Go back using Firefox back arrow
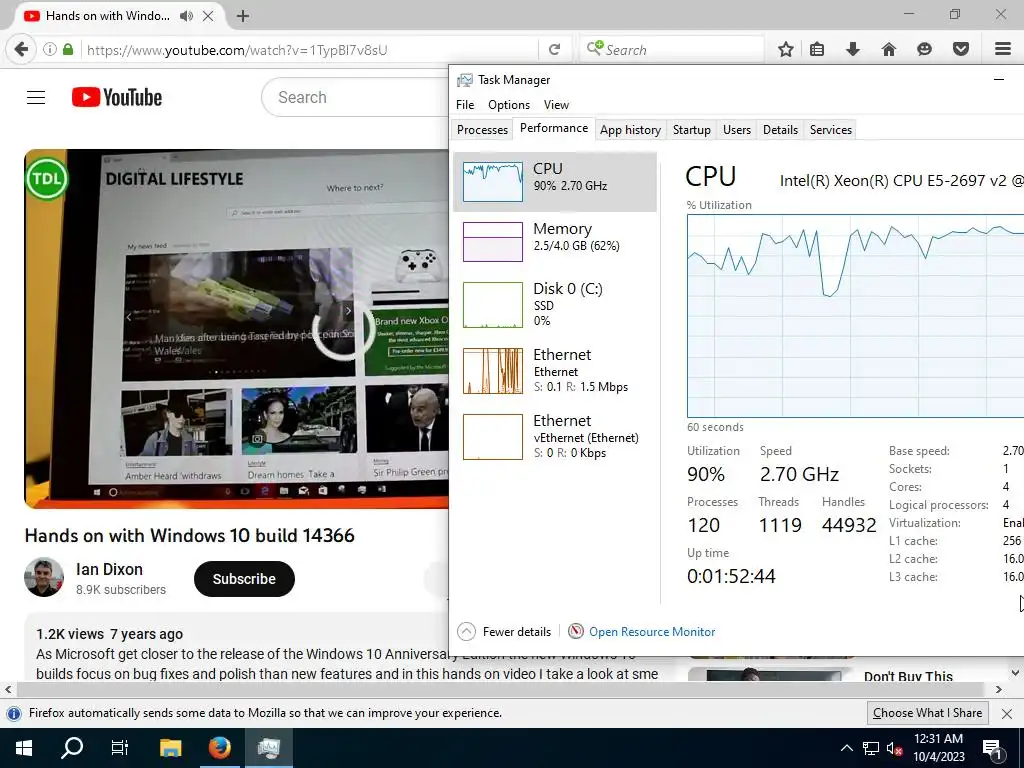 (21, 49)
